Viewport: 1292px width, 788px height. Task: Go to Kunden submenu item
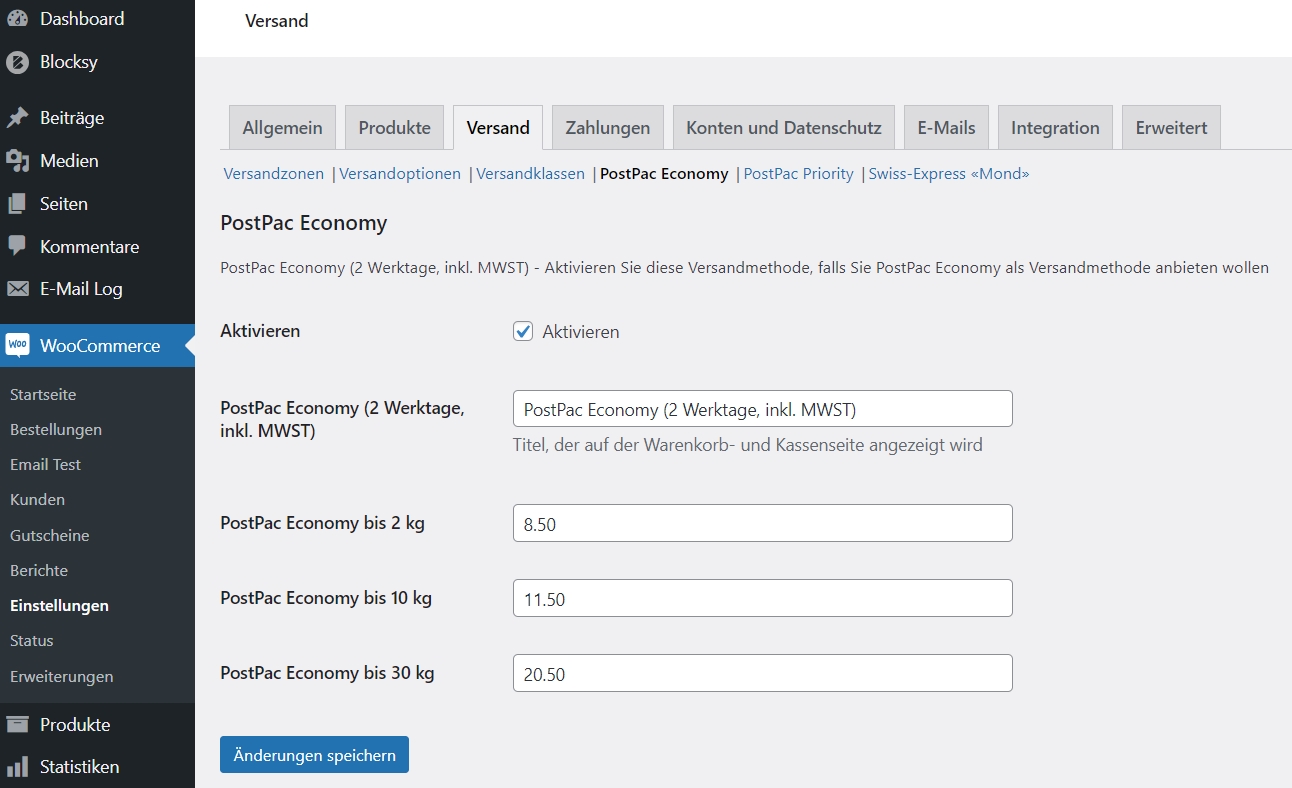[x=37, y=499]
